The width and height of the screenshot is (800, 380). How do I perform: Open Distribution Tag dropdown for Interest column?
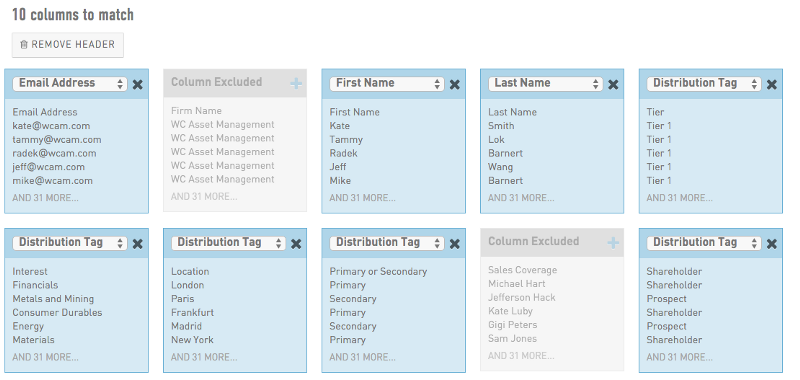tap(70, 243)
